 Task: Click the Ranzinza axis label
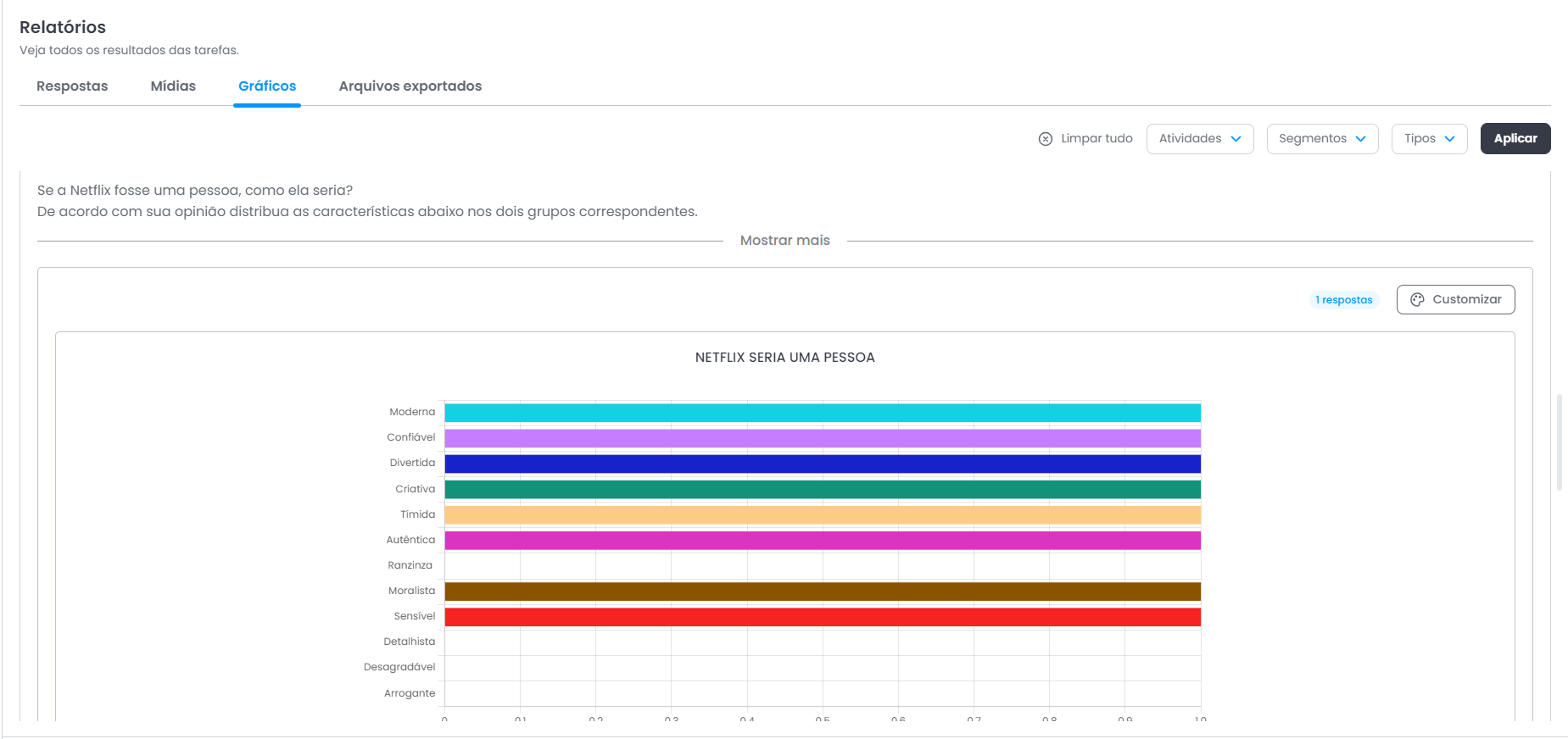[410, 565]
